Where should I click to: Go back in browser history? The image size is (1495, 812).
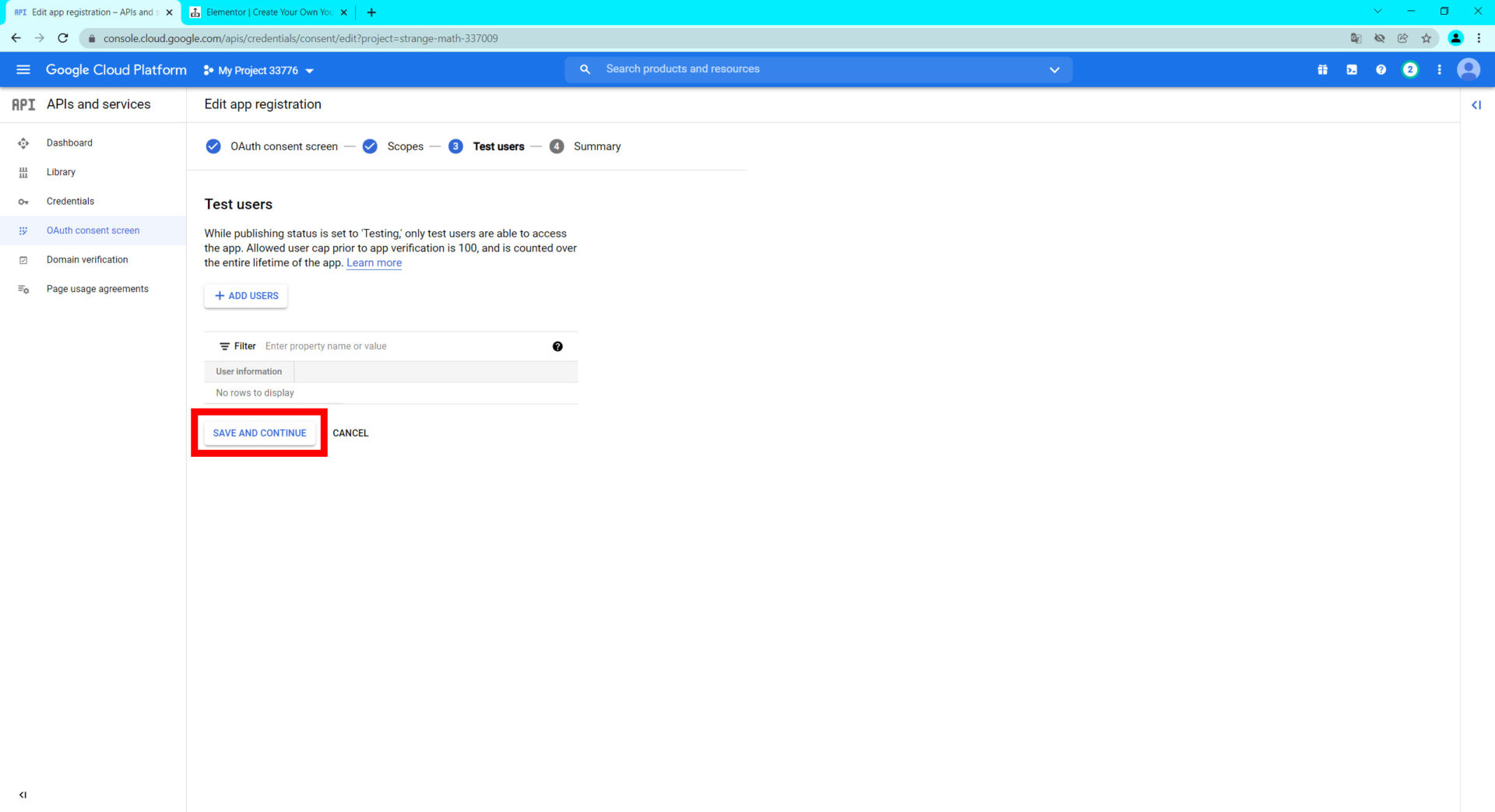click(x=16, y=38)
